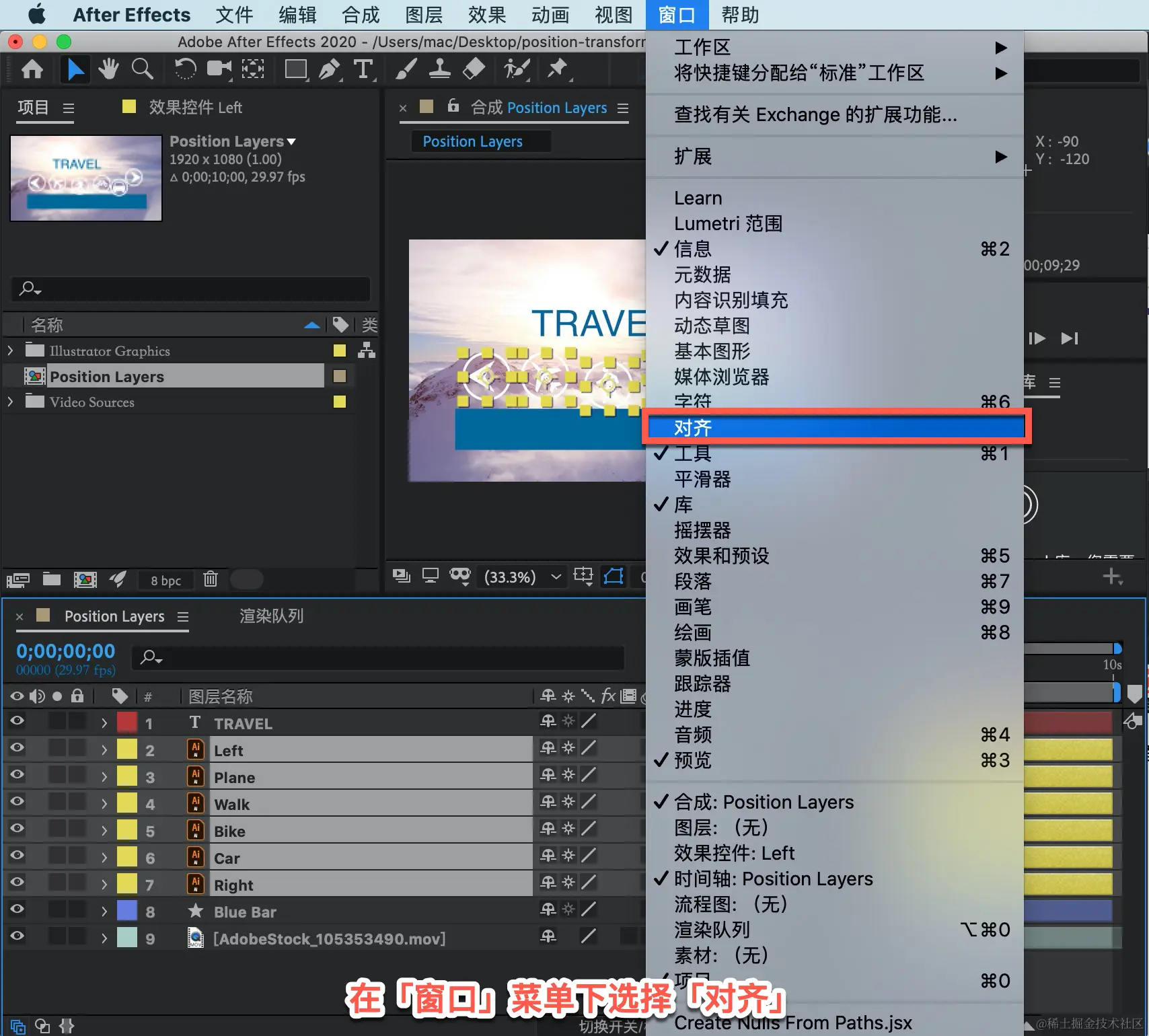Click the Home icon in toolbar
The width and height of the screenshot is (1149, 1036).
tap(32, 69)
